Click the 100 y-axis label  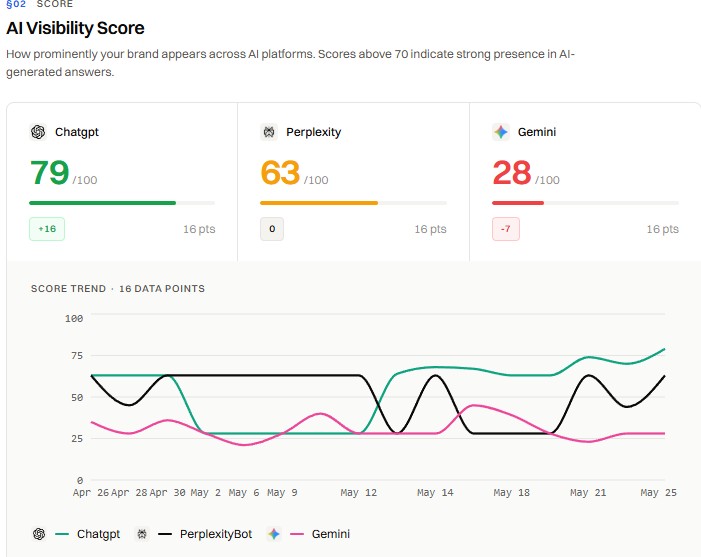[74, 319]
